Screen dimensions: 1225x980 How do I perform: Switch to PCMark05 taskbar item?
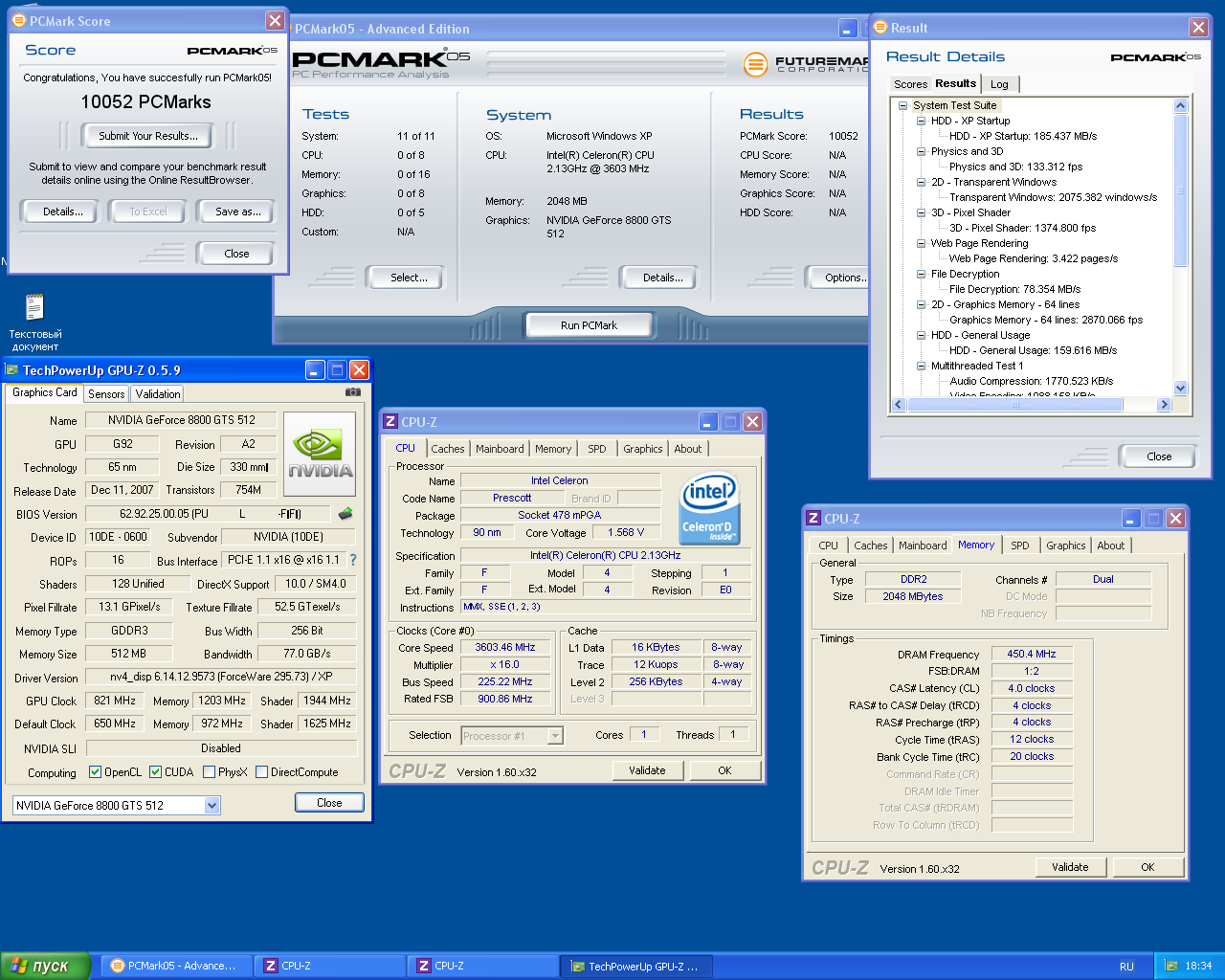click(x=177, y=966)
